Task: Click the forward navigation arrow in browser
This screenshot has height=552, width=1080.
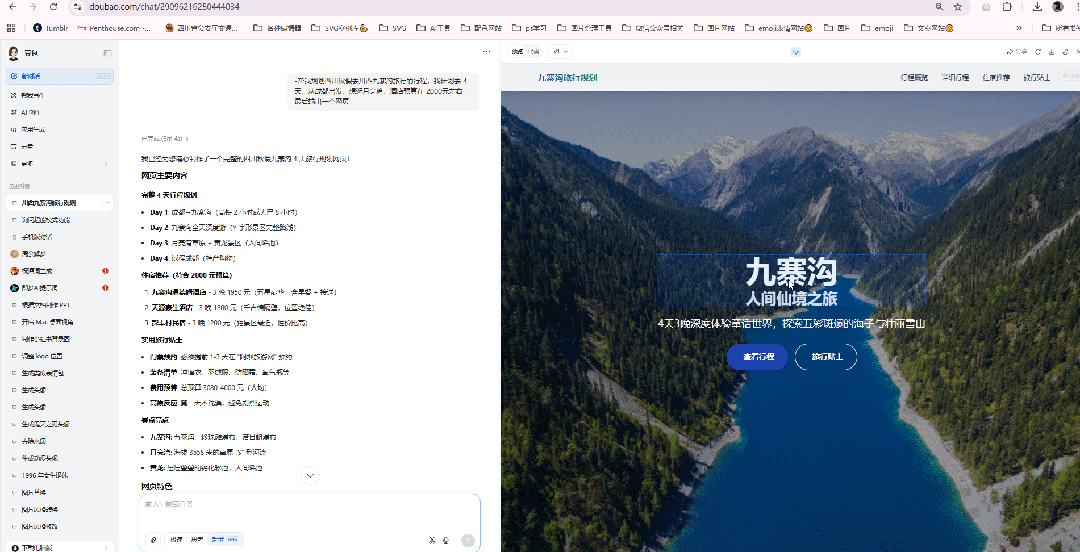Action: (33, 7)
